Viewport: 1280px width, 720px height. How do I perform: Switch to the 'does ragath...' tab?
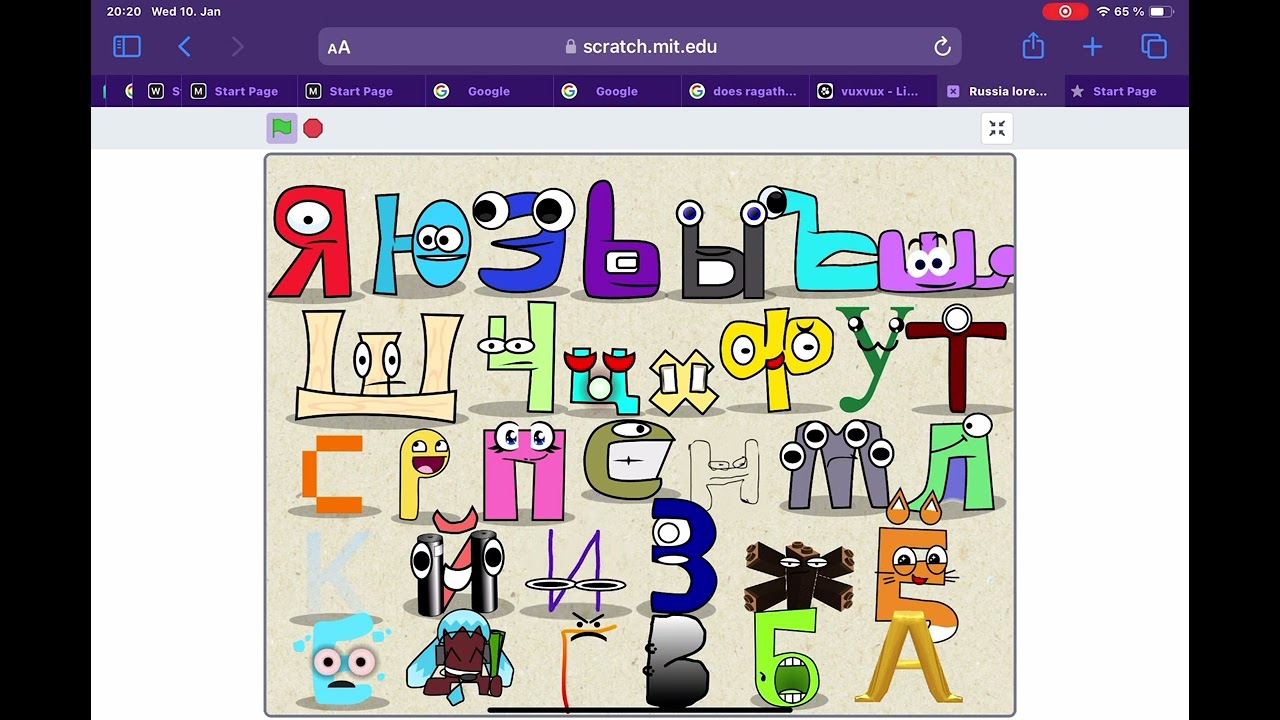[x=745, y=91]
